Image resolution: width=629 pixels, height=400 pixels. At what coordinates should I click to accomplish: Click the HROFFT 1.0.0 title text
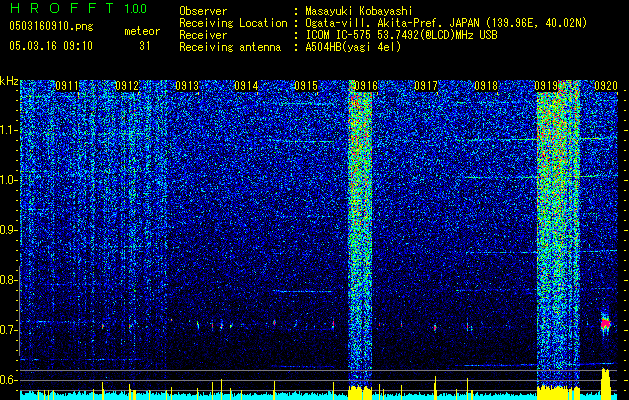[78, 8]
